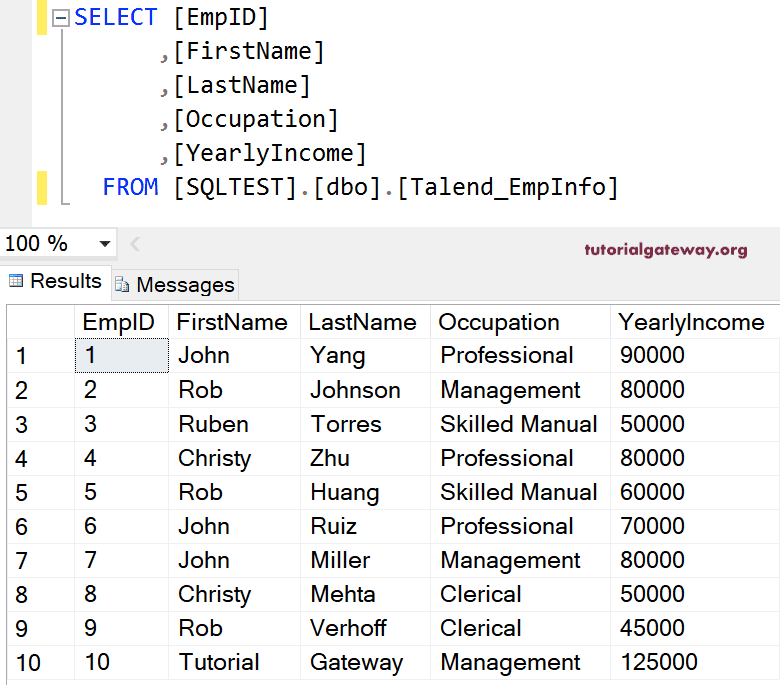This screenshot has height=685, width=780.
Task: Select the FirstName column header
Action: point(232,322)
